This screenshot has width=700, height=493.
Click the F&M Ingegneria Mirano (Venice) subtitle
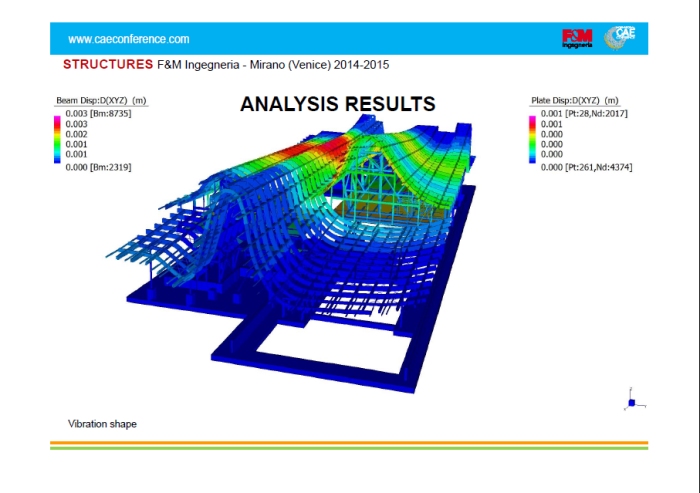273,65
